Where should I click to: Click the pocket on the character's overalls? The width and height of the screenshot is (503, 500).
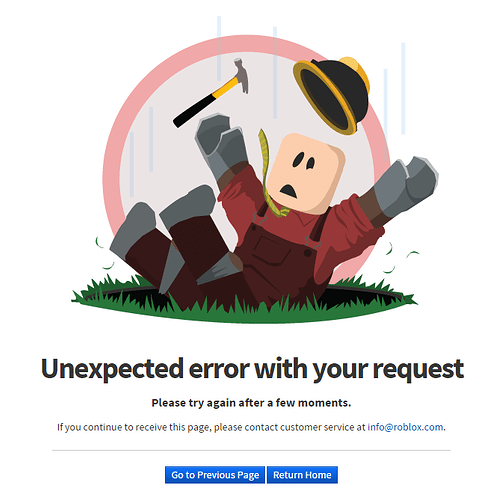click(271, 250)
